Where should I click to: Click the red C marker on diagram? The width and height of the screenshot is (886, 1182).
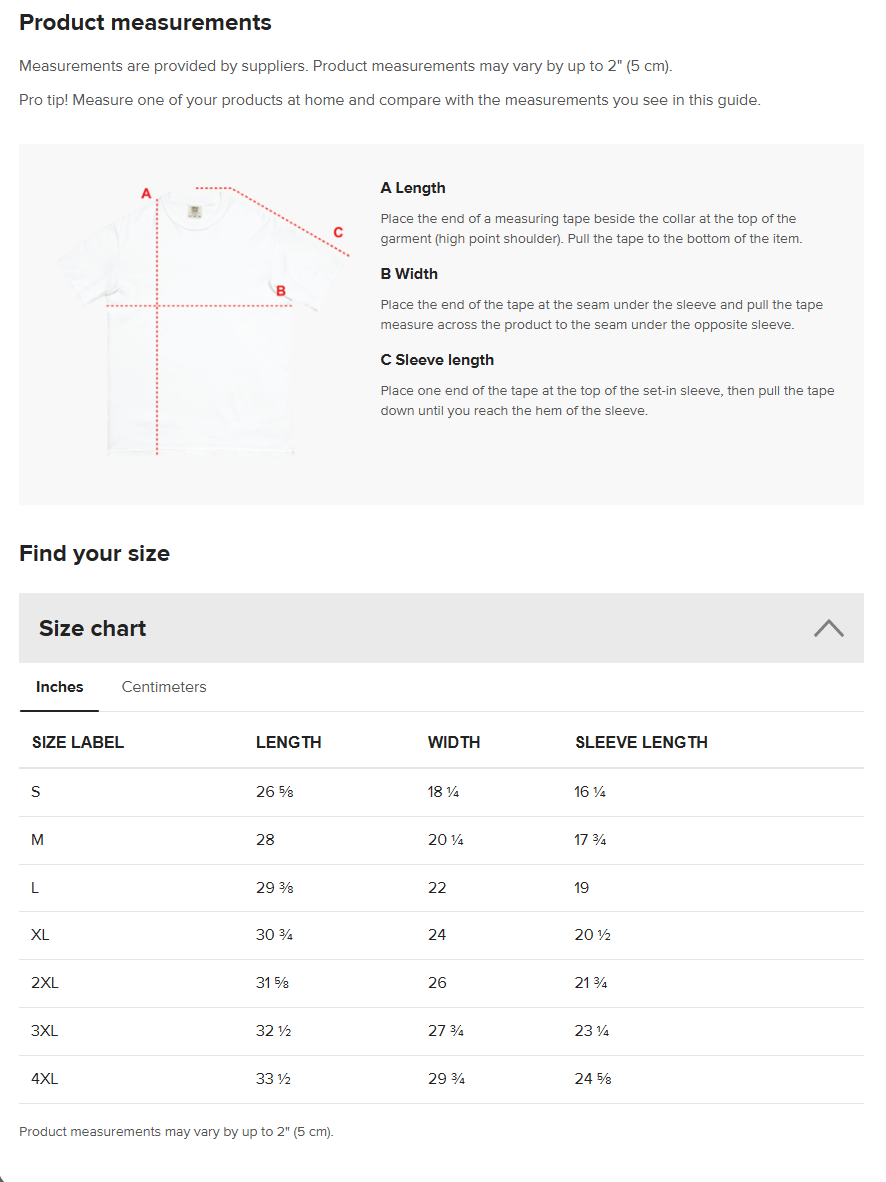338,233
